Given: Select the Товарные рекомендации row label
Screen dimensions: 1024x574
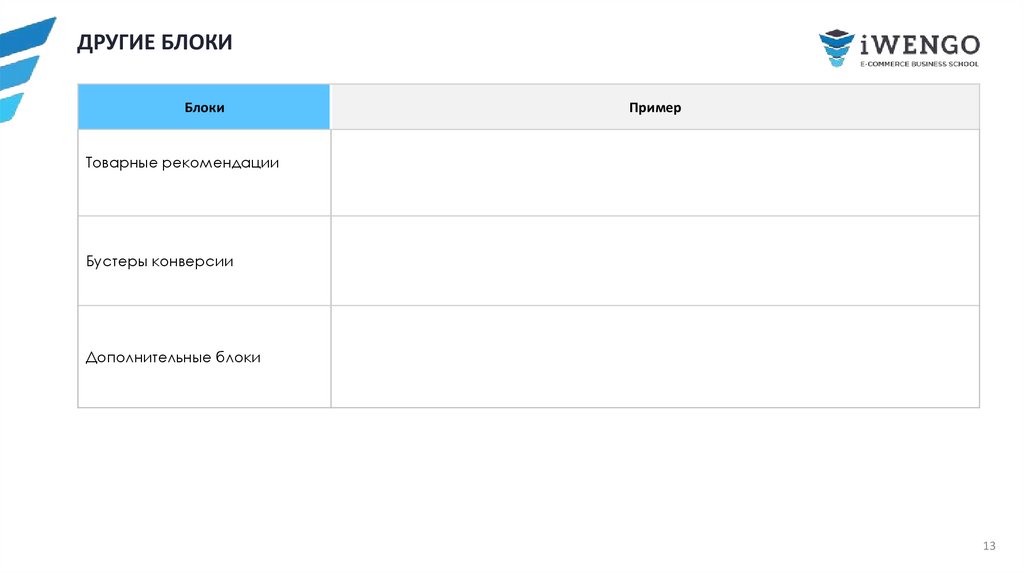Looking at the screenshot, I should [x=182, y=162].
